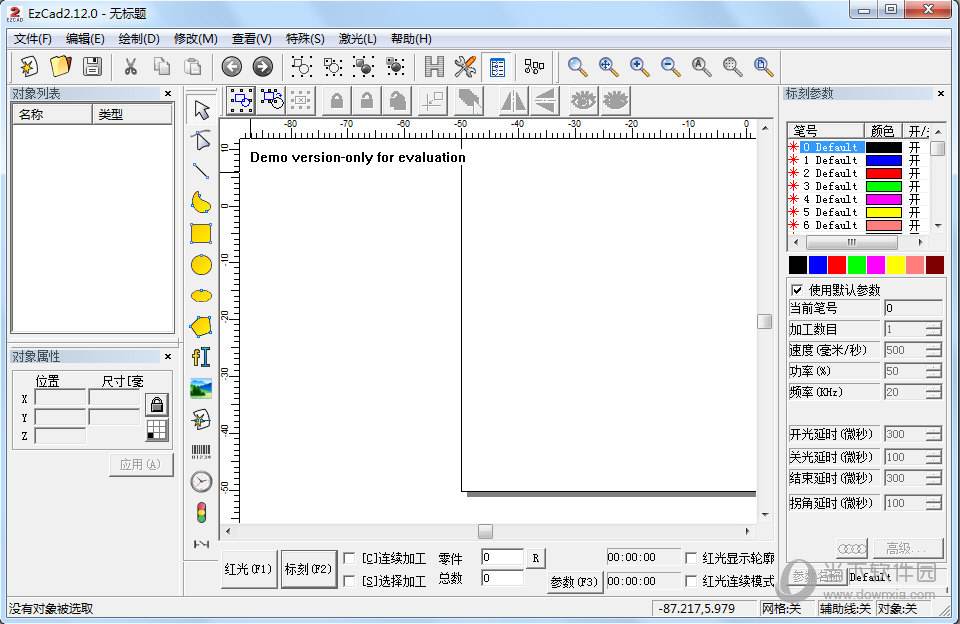Select the bitmap image import tool

coord(201,388)
